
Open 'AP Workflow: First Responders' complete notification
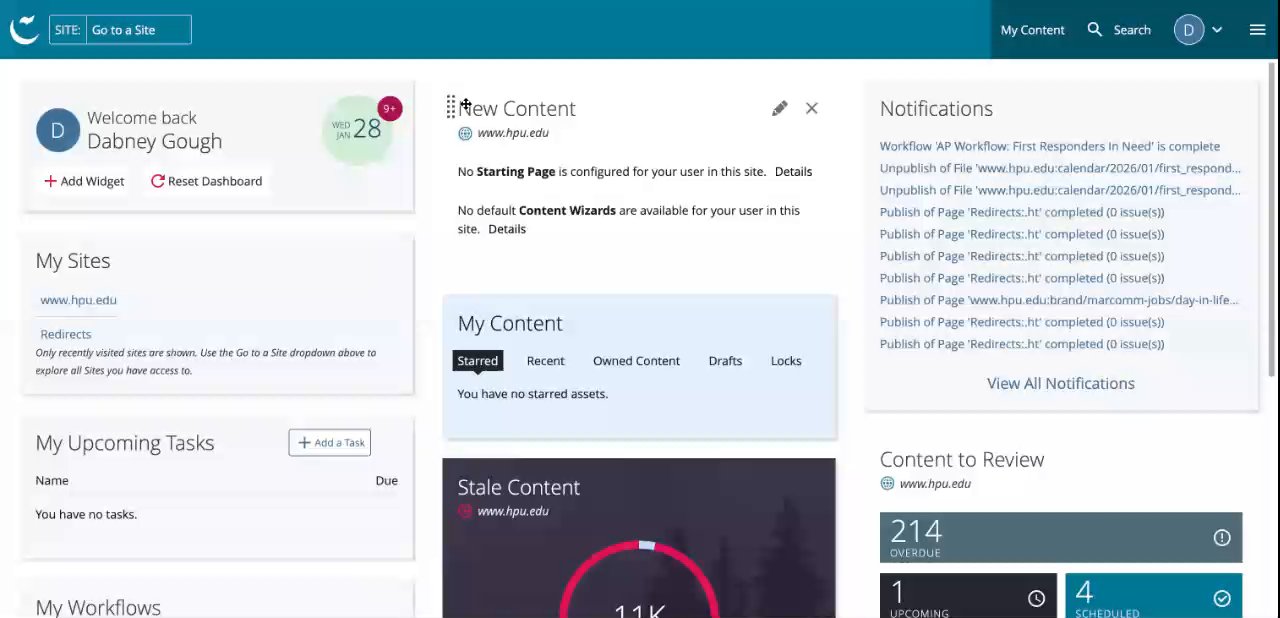coord(1050,146)
